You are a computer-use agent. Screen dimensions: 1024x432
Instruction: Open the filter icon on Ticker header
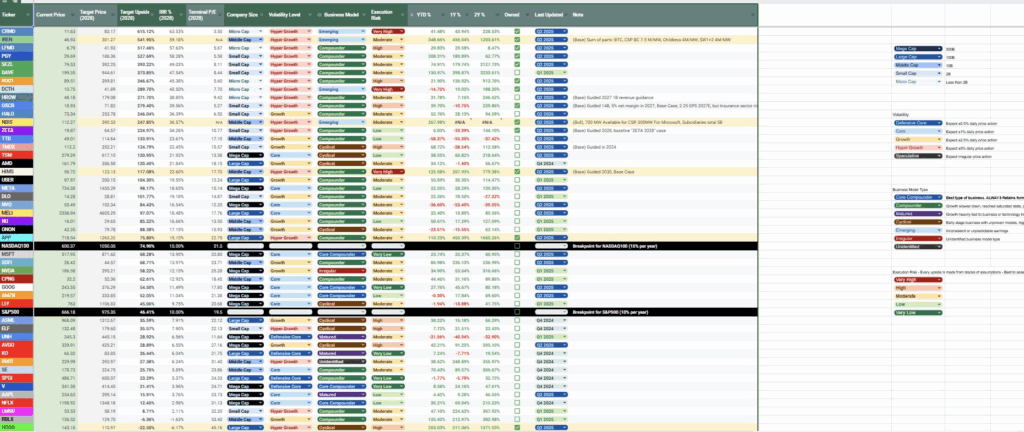(x=28, y=16)
